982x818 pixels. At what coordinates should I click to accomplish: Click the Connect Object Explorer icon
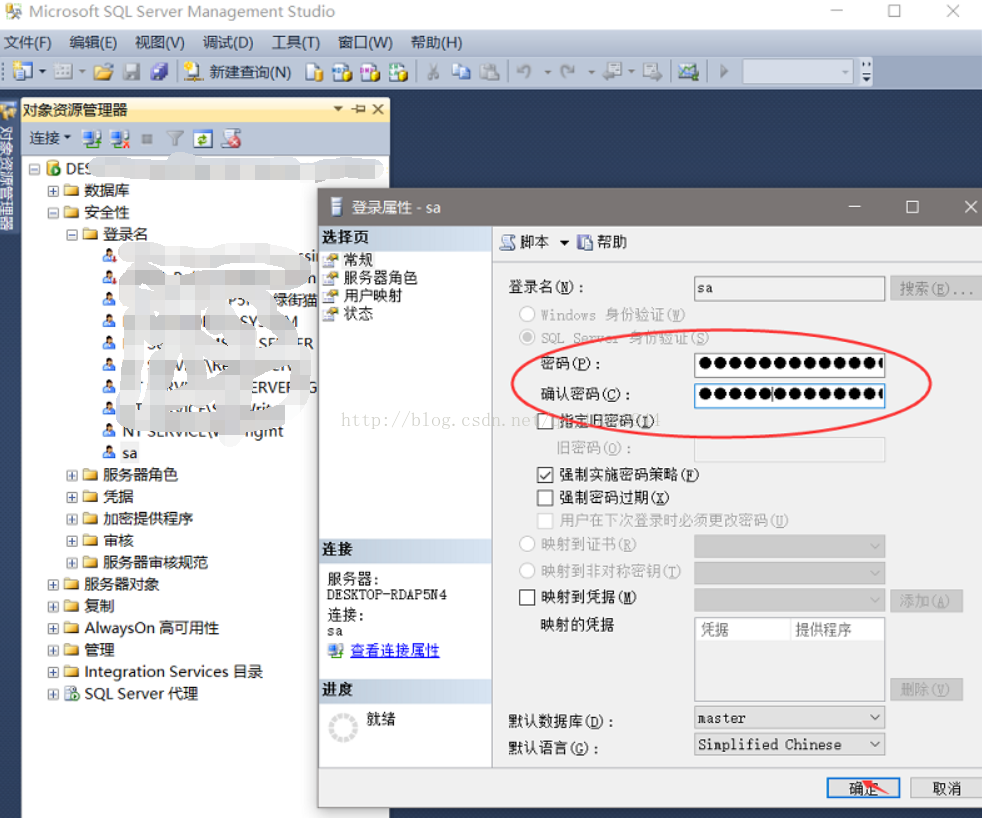92,138
